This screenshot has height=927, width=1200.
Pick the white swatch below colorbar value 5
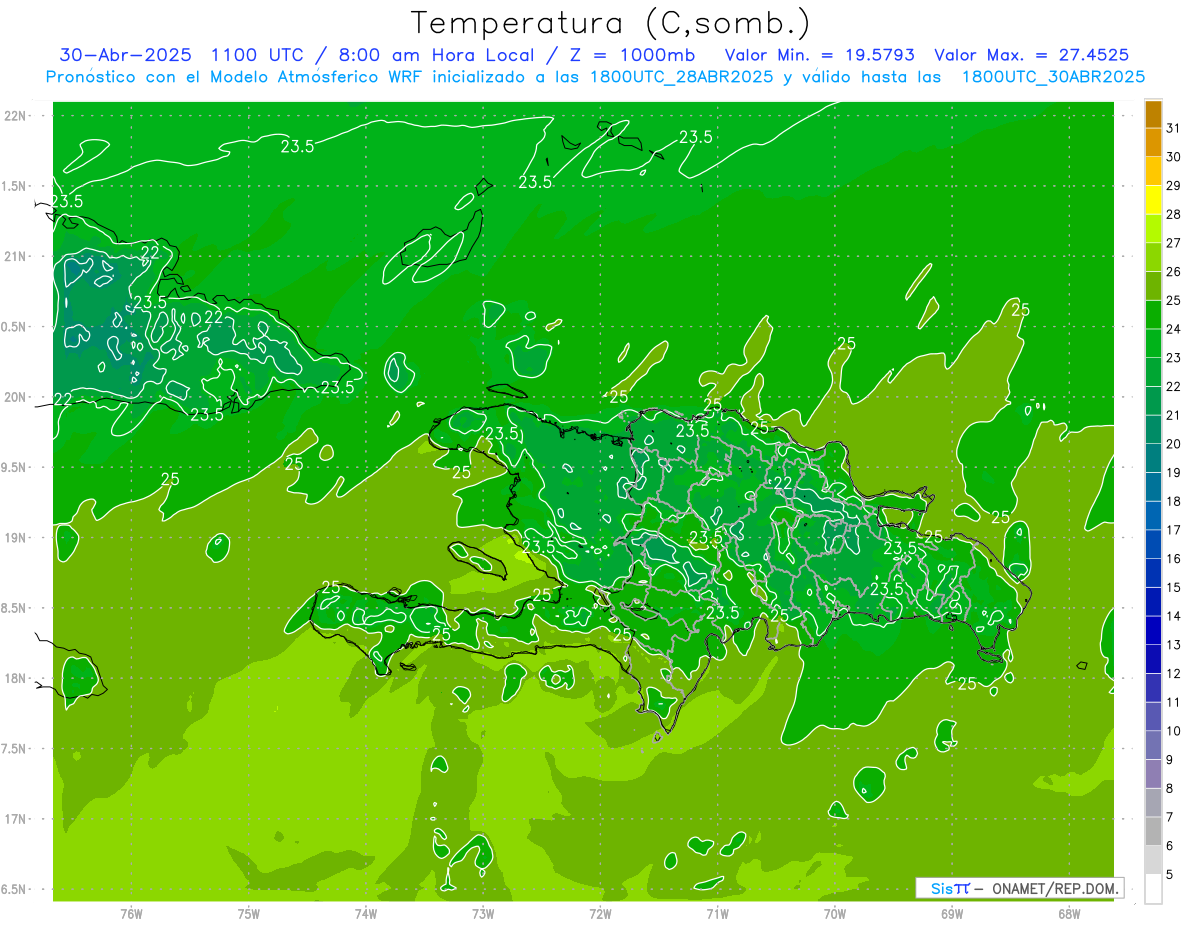point(1153,890)
